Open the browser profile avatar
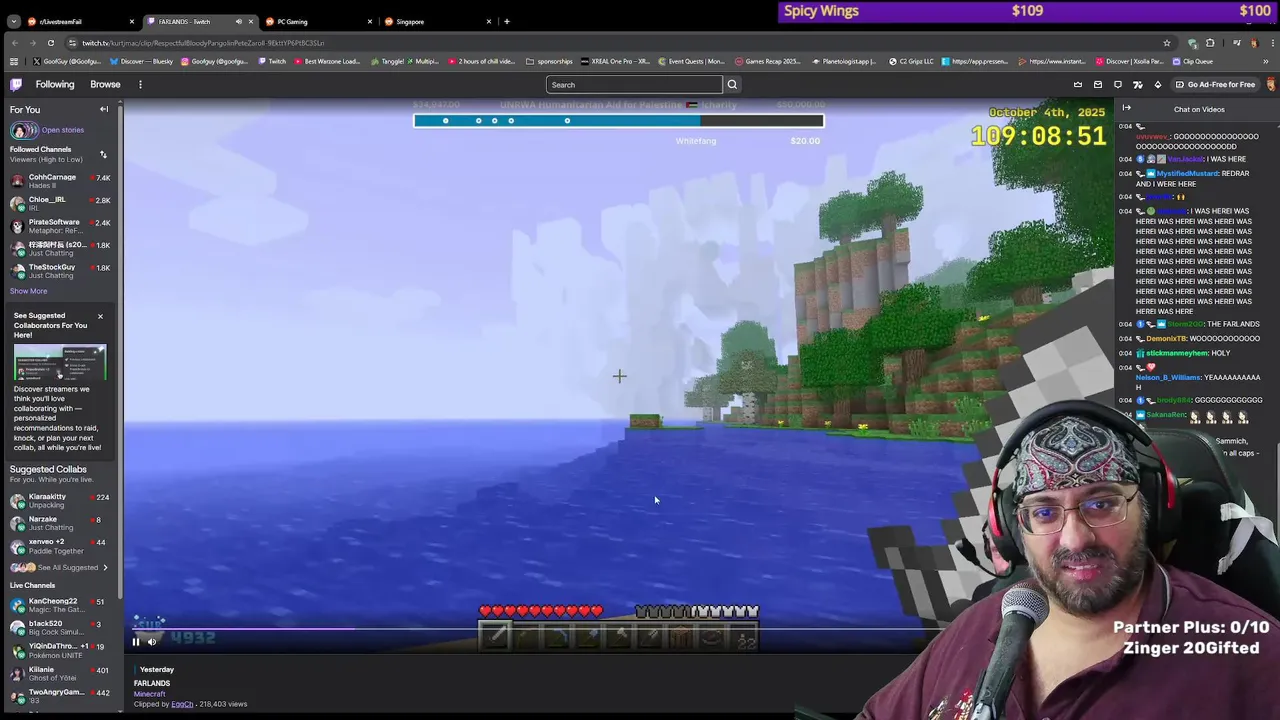The height and width of the screenshot is (720, 1280). (x=1253, y=43)
